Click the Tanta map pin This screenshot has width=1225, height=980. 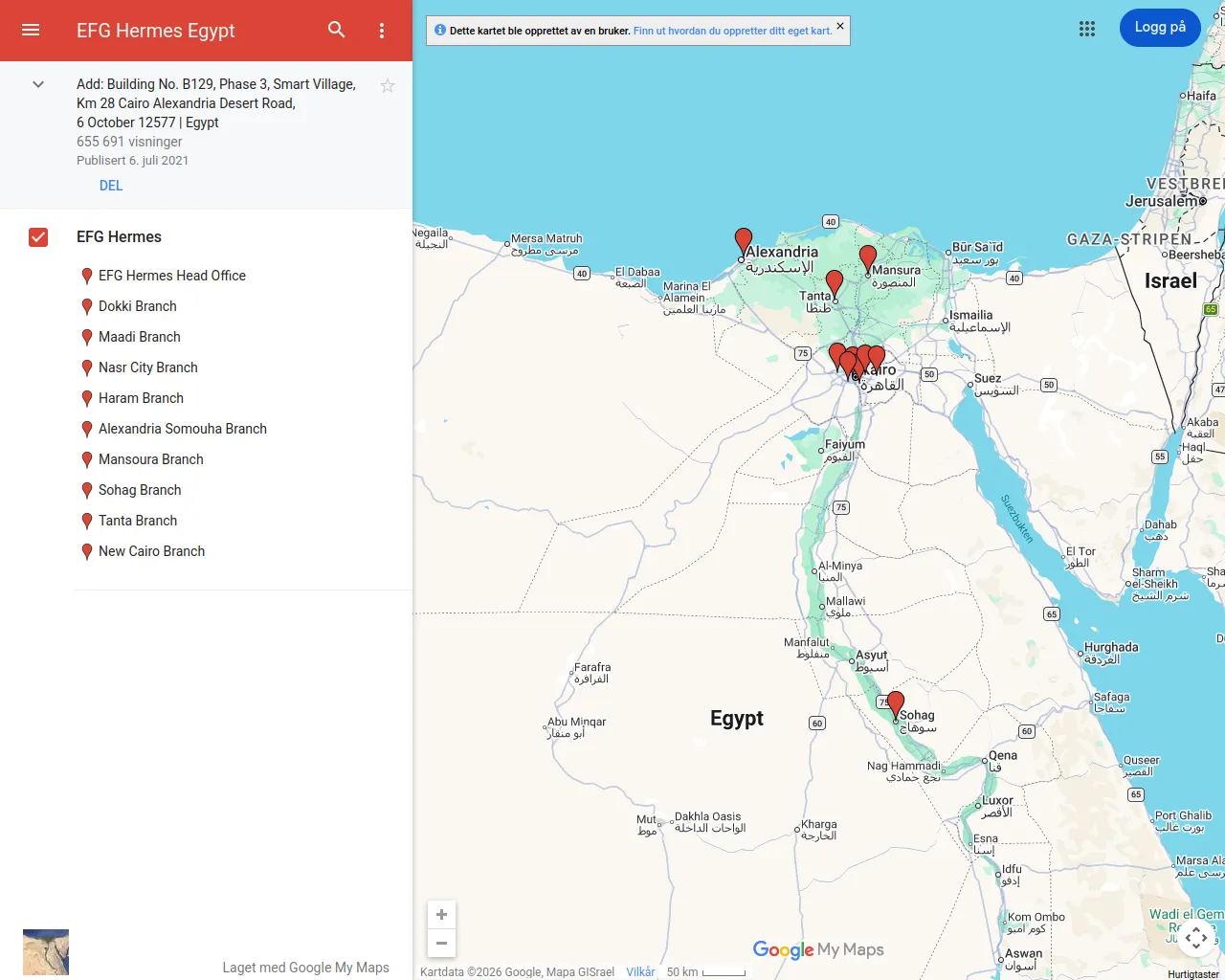835,283
